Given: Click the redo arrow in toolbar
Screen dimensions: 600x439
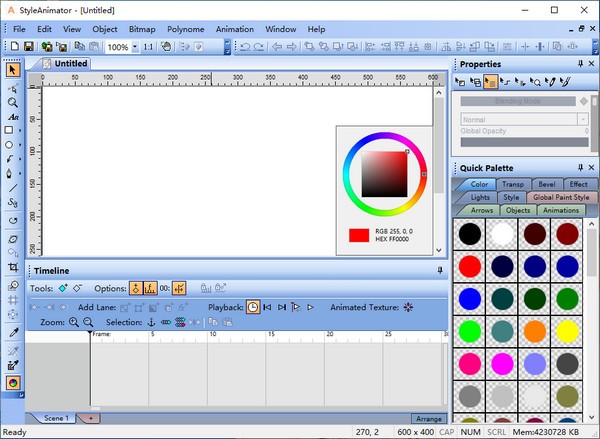Looking at the screenshot, I should tap(259, 47).
